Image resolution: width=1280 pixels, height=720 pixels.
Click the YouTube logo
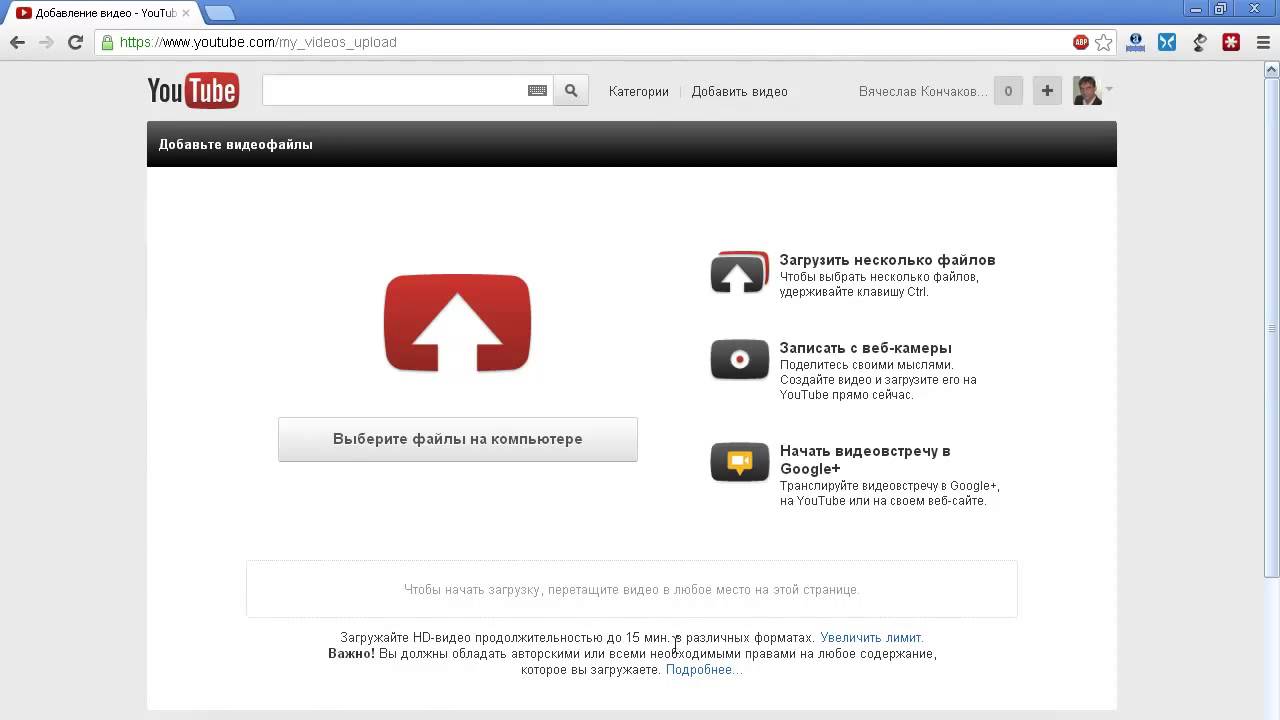[x=193, y=91]
